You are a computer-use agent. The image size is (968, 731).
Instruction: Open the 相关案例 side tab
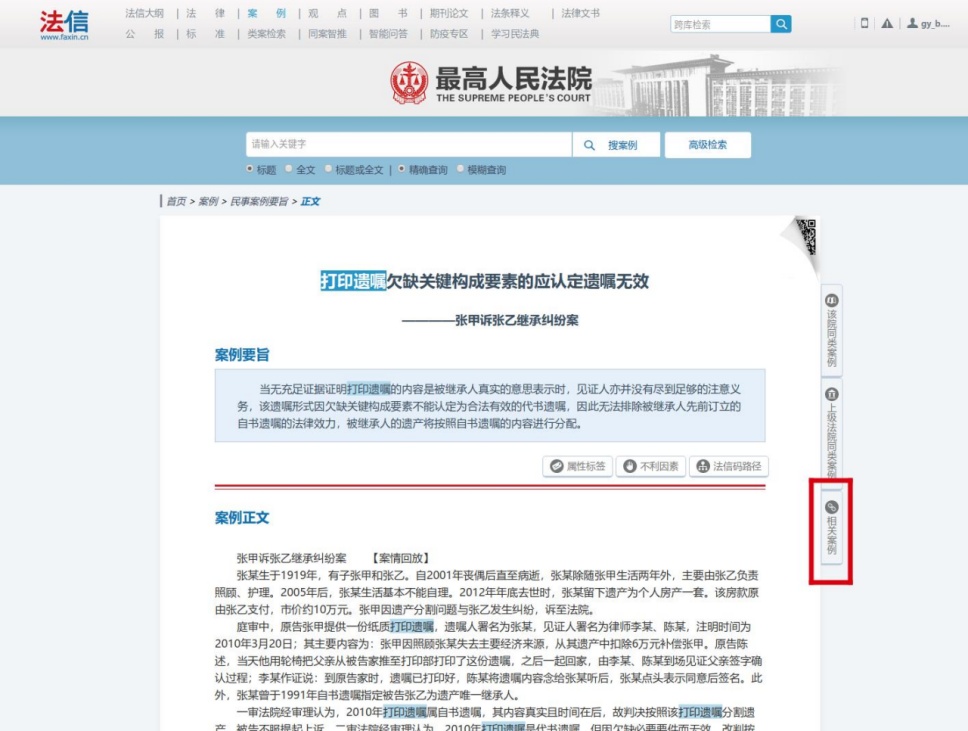pos(832,528)
